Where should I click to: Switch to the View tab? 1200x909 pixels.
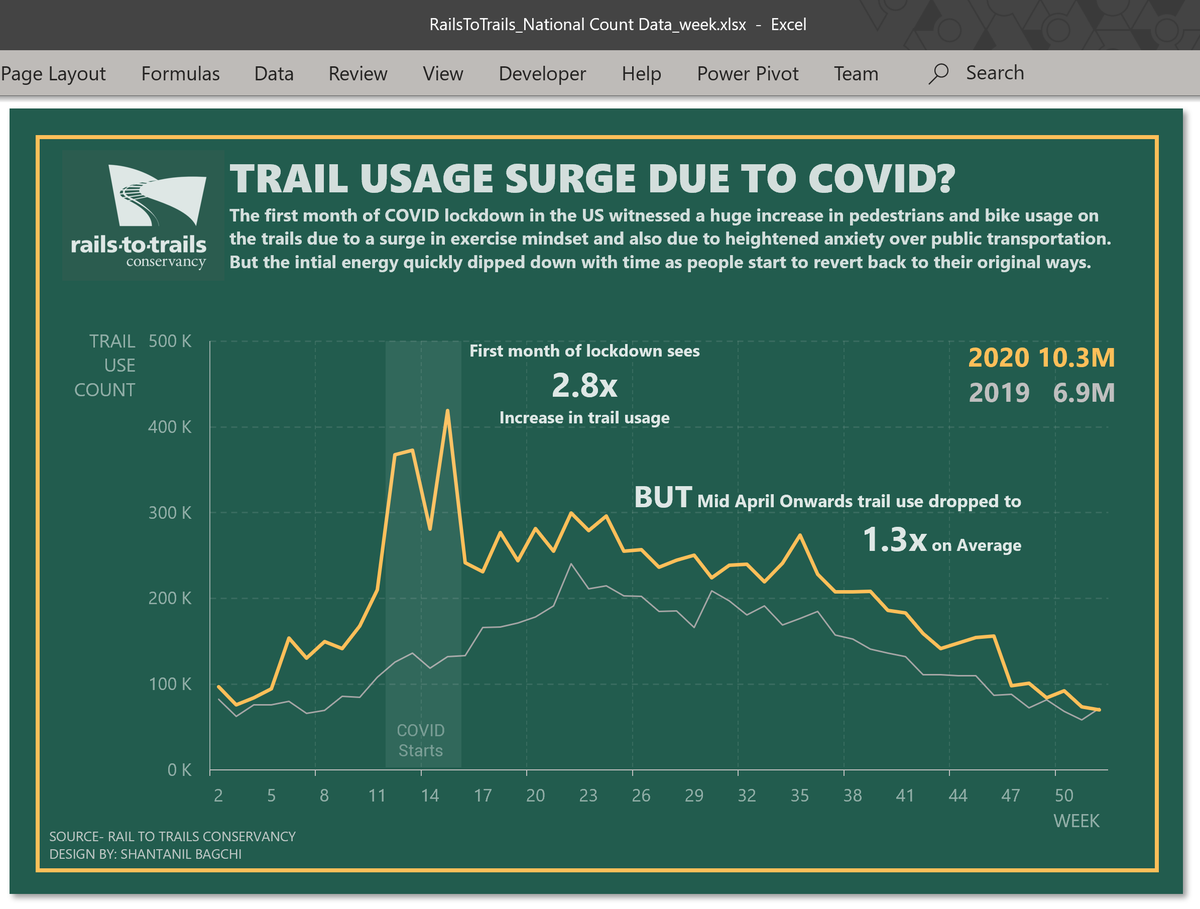click(443, 73)
